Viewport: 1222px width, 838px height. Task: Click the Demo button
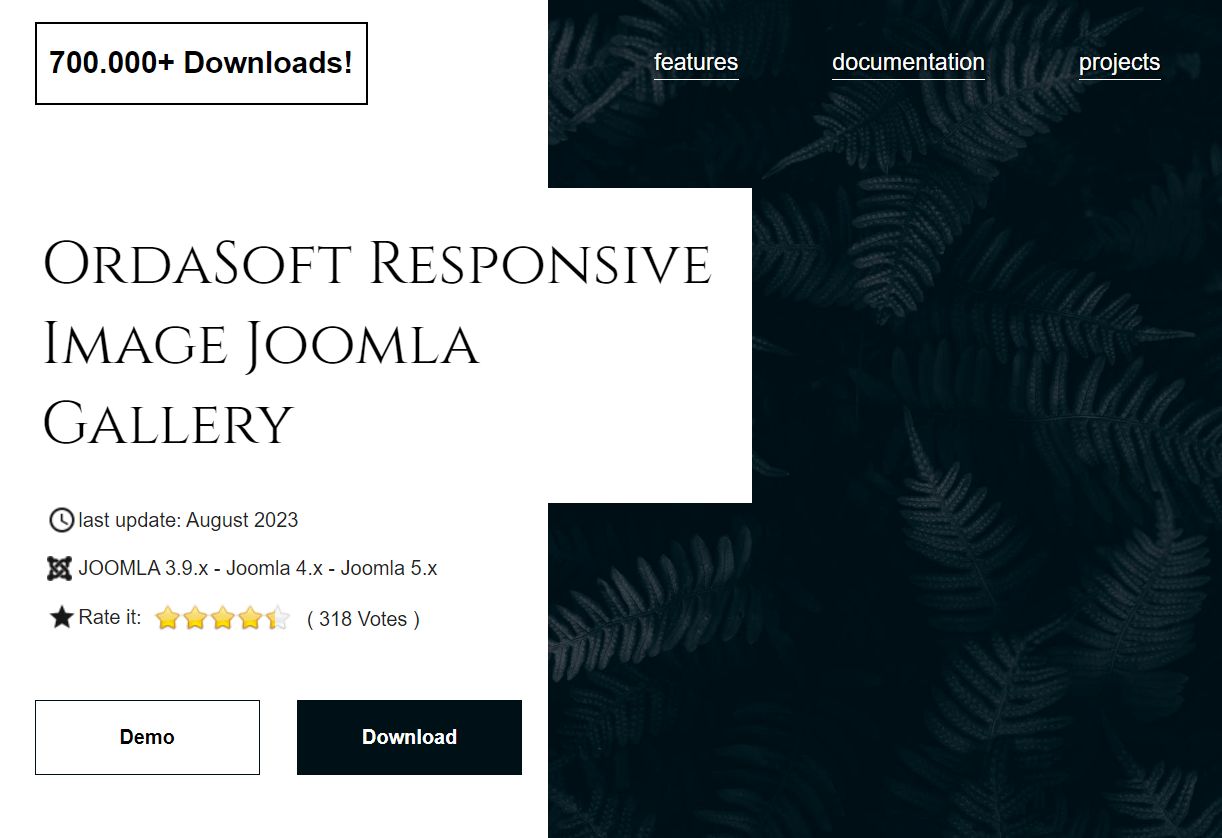click(x=147, y=737)
